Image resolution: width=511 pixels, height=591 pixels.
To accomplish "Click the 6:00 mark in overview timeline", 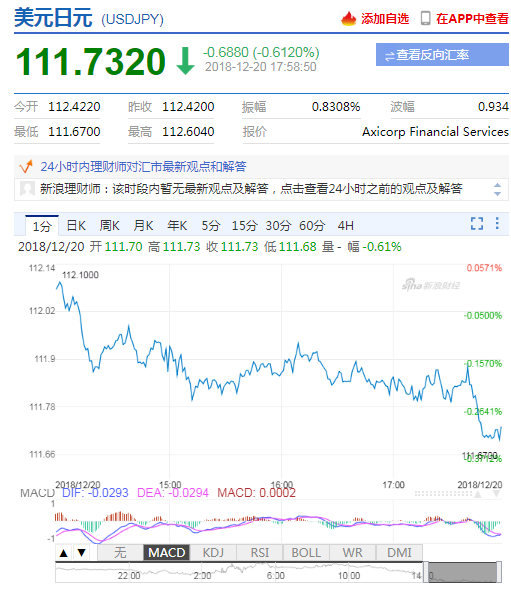I will pos(275,576).
